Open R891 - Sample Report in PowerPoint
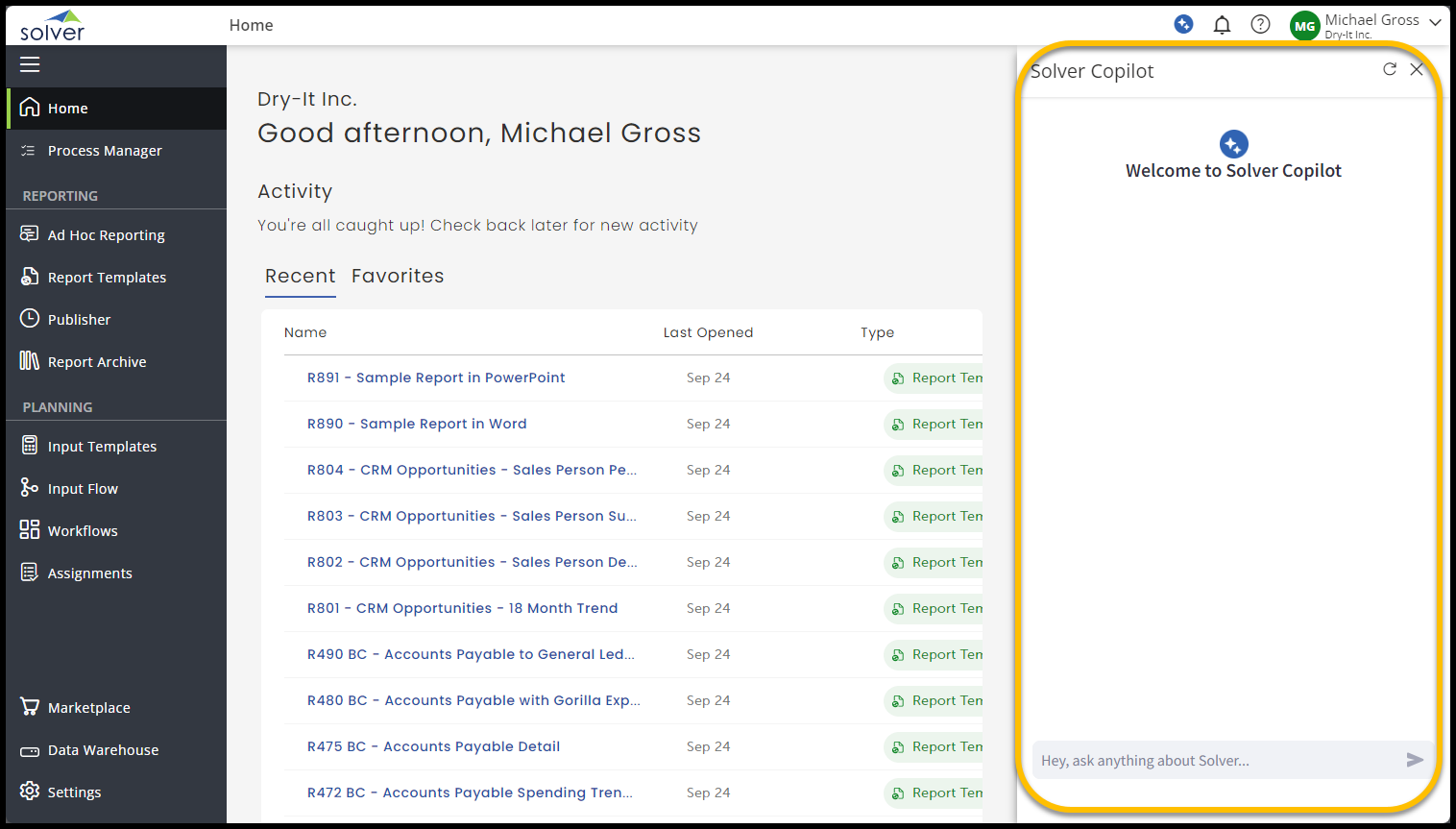Viewport: 1456px width, 829px height. pyautogui.click(x=436, y=378)
